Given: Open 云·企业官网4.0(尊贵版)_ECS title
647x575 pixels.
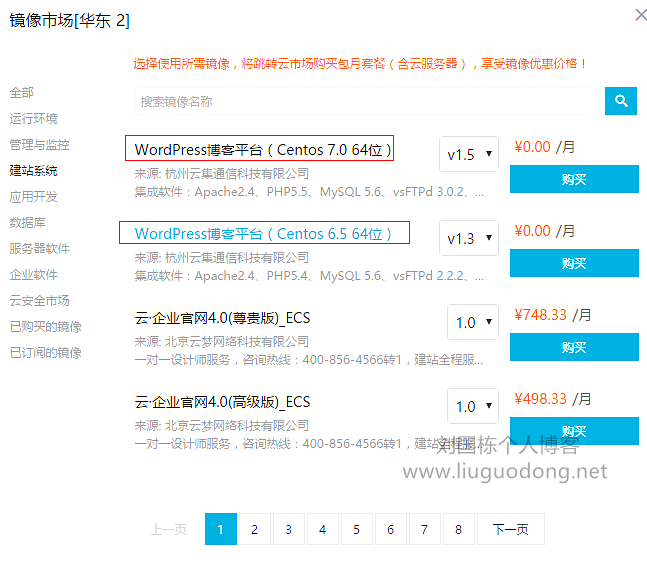Looking at the screenshot, I should [x=222, y=318].
